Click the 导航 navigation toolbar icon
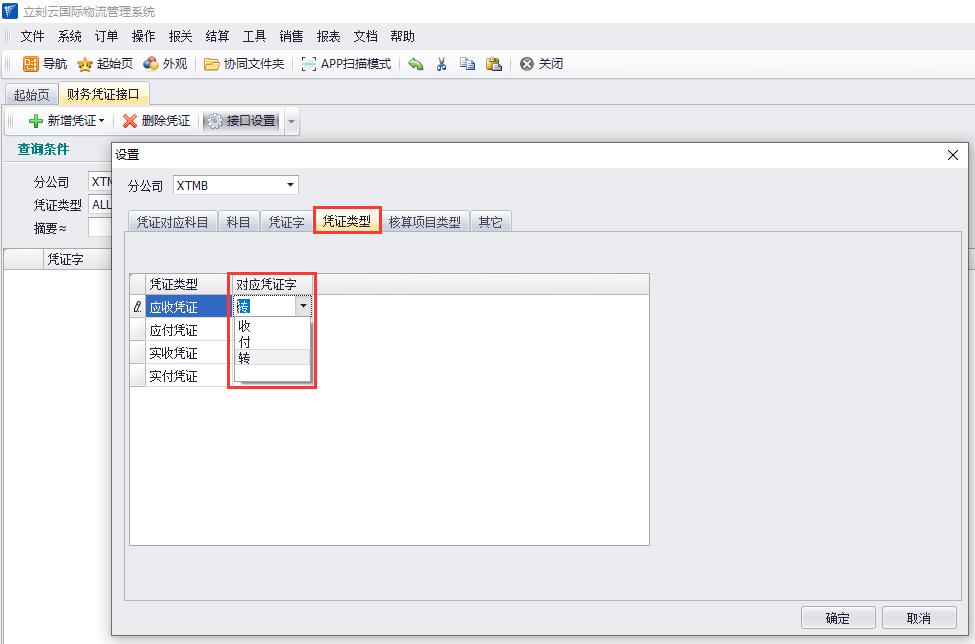Viewport: 975px width, 644px height. click(x=44, y=64)
